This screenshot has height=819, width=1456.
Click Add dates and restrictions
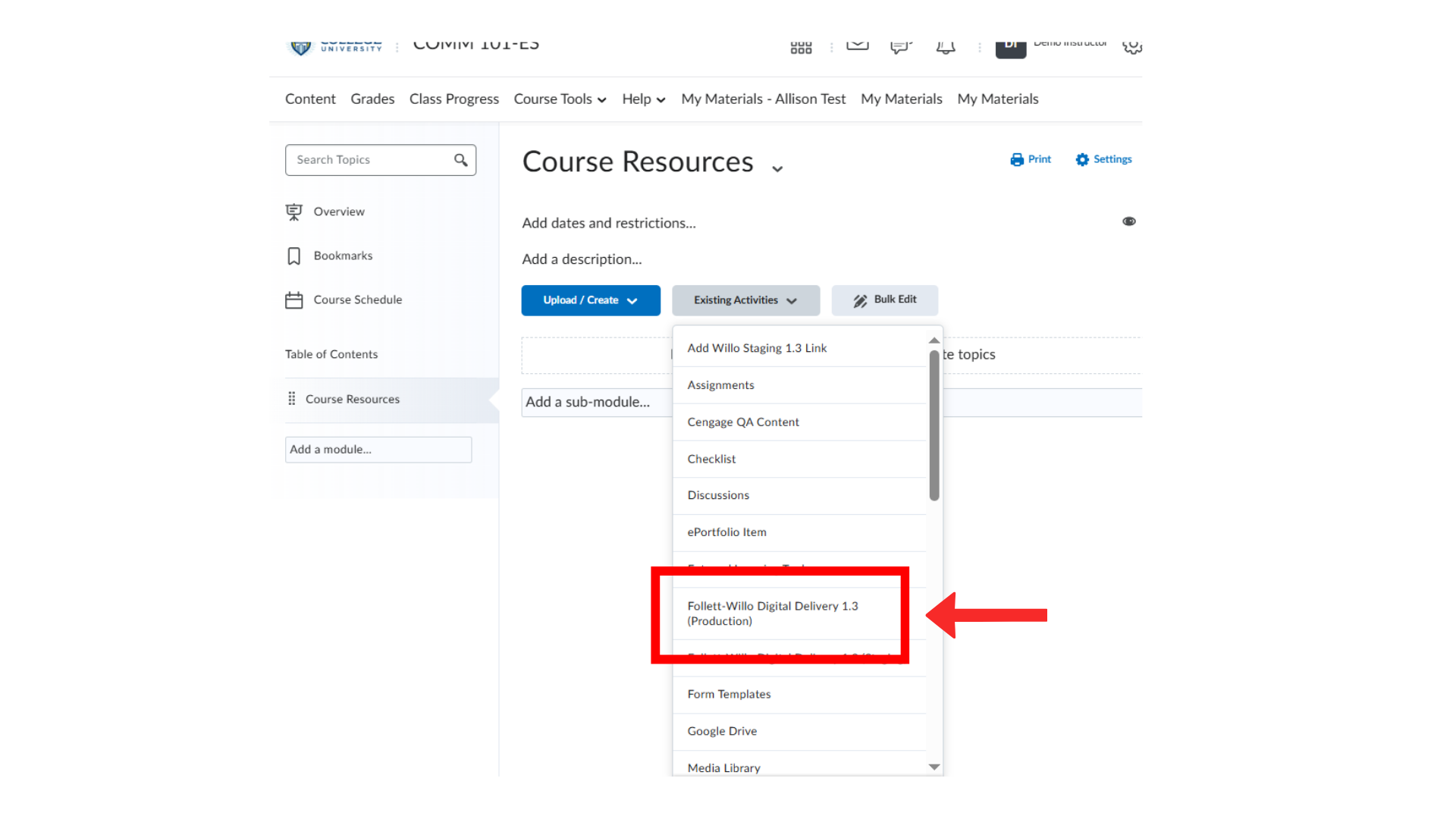pos(609,223)
